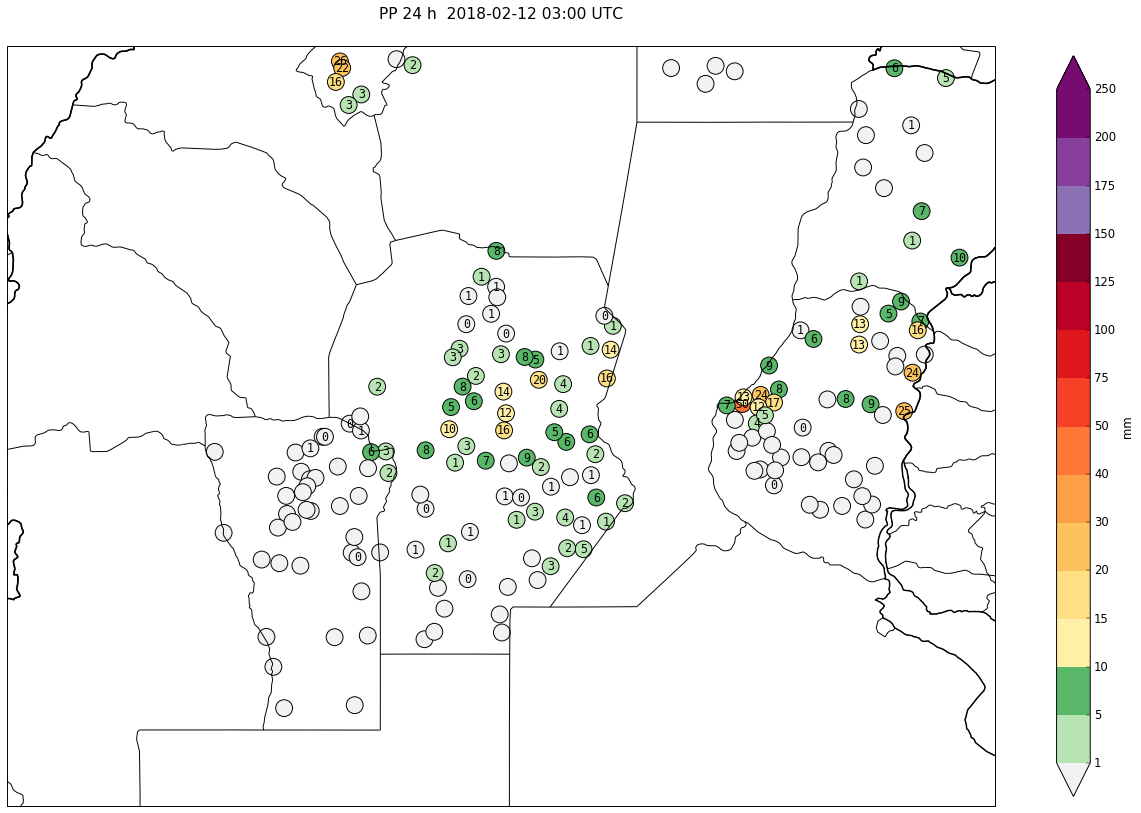Click the station marker labeled 22
The image size is (1141, 813).
[342, 68]
